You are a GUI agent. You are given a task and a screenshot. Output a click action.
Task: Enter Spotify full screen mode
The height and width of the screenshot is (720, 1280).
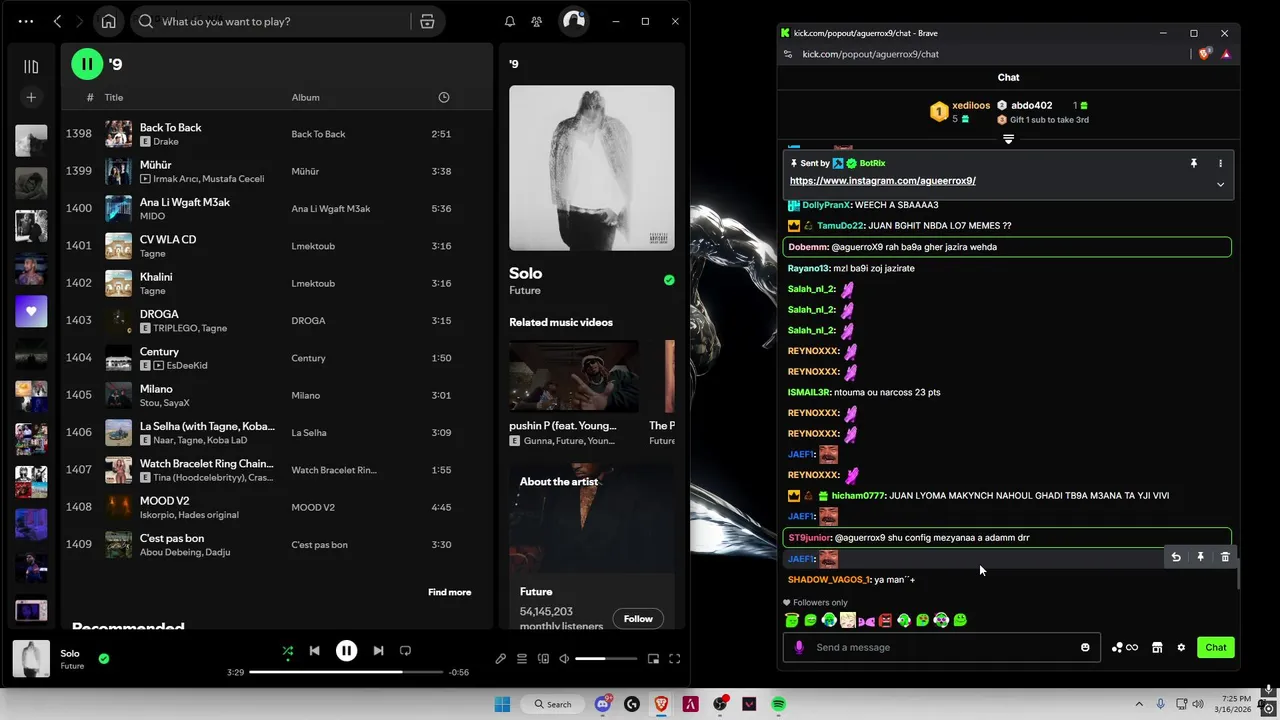pos(674,659)
